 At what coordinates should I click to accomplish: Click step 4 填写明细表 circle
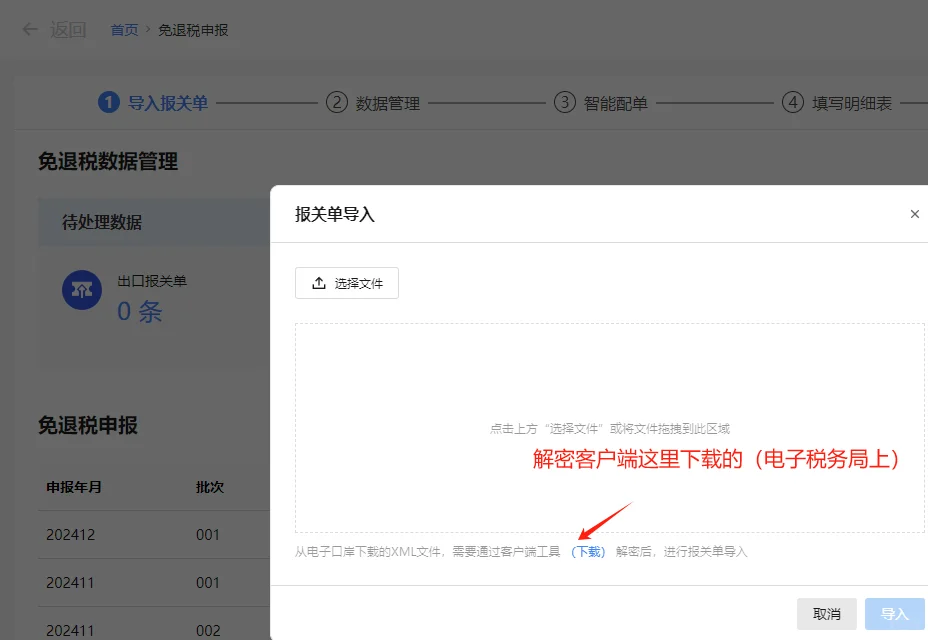pos(792,102)
